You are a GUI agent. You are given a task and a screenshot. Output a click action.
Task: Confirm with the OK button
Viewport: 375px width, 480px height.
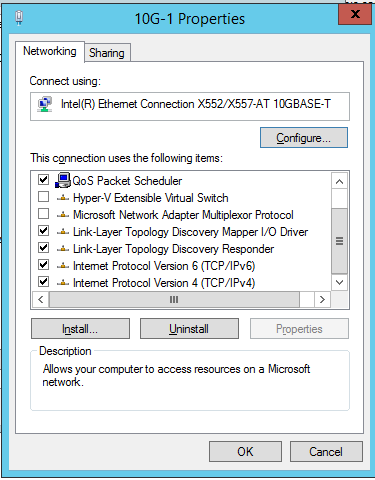click(245, 452)
